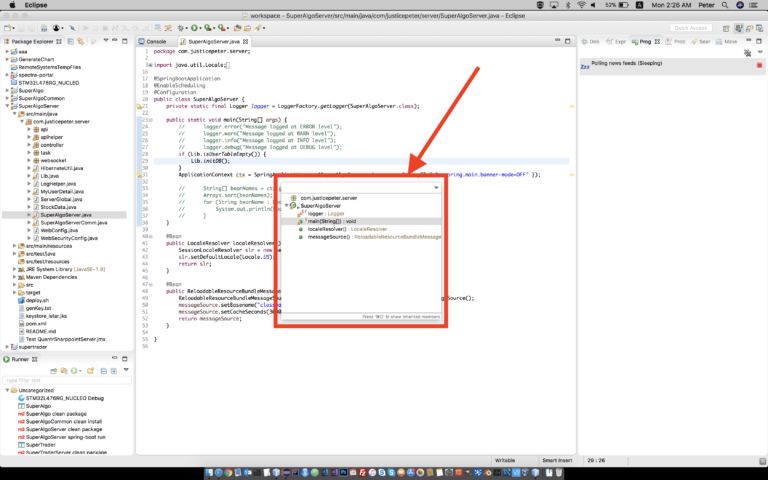Select pom.xml in the project tree
Screen dimensions: 768x480
[36, 324]
